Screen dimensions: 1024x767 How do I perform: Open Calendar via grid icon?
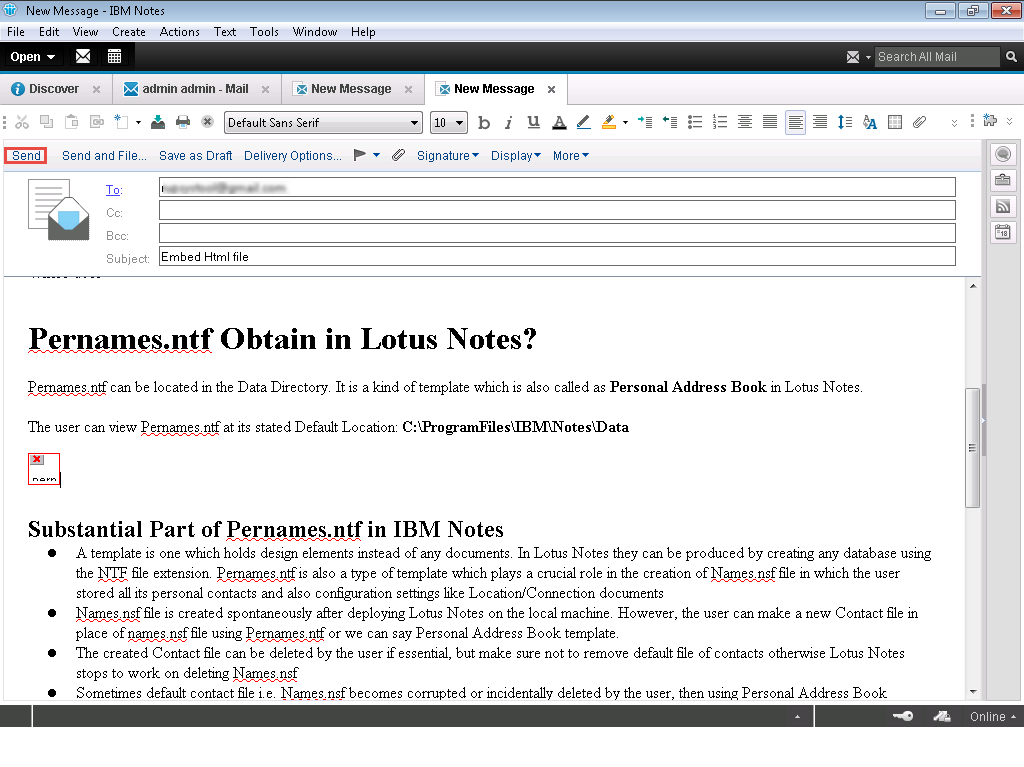point(114,56)
